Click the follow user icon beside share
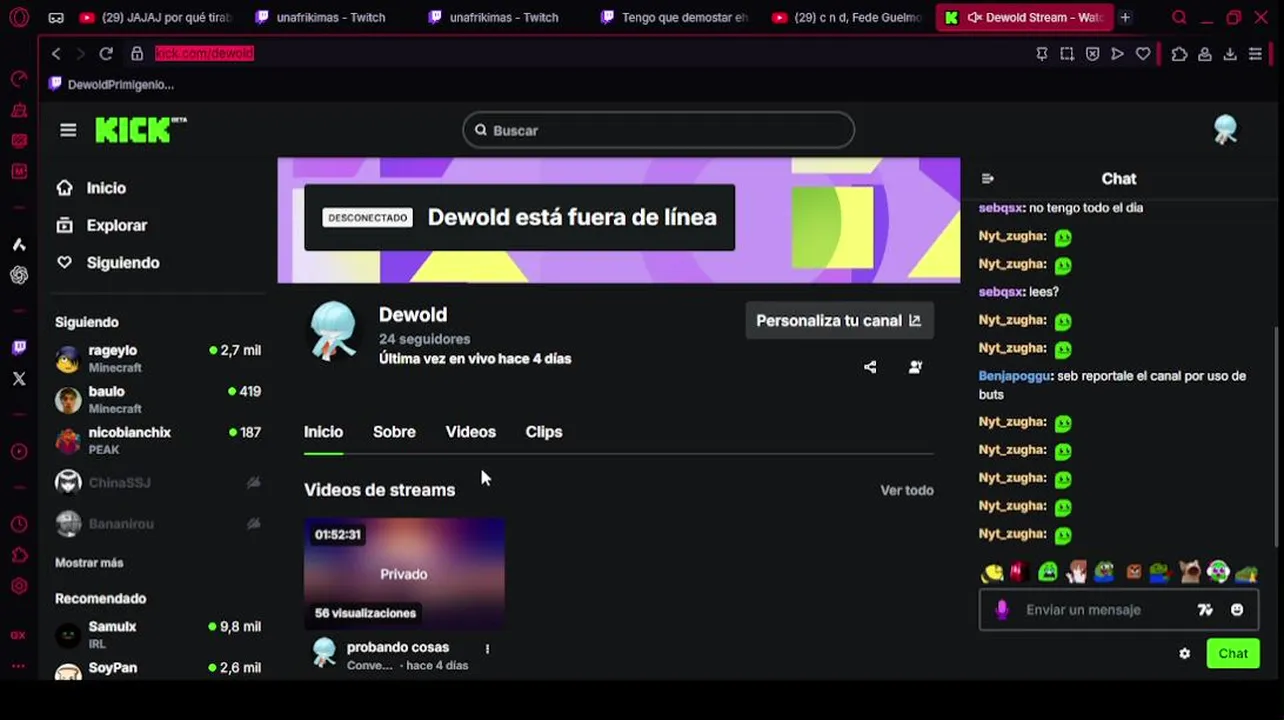The width and height of the screenshot is (1284, 720). tap(915, 367)
